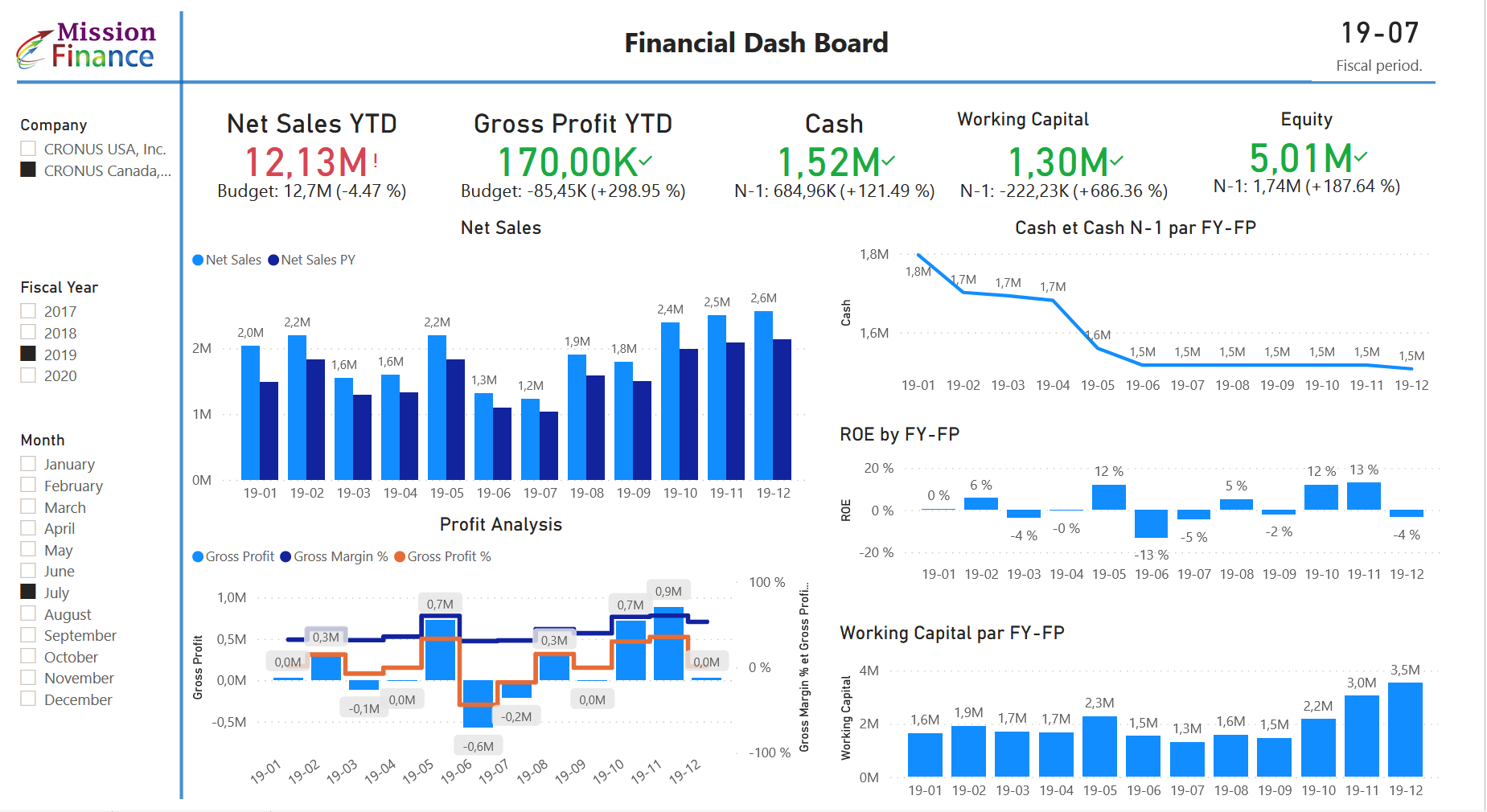Click the ROE bar labeled 13 %
The width and height of the screenshot is (1487, 812).
(1364, 496)
